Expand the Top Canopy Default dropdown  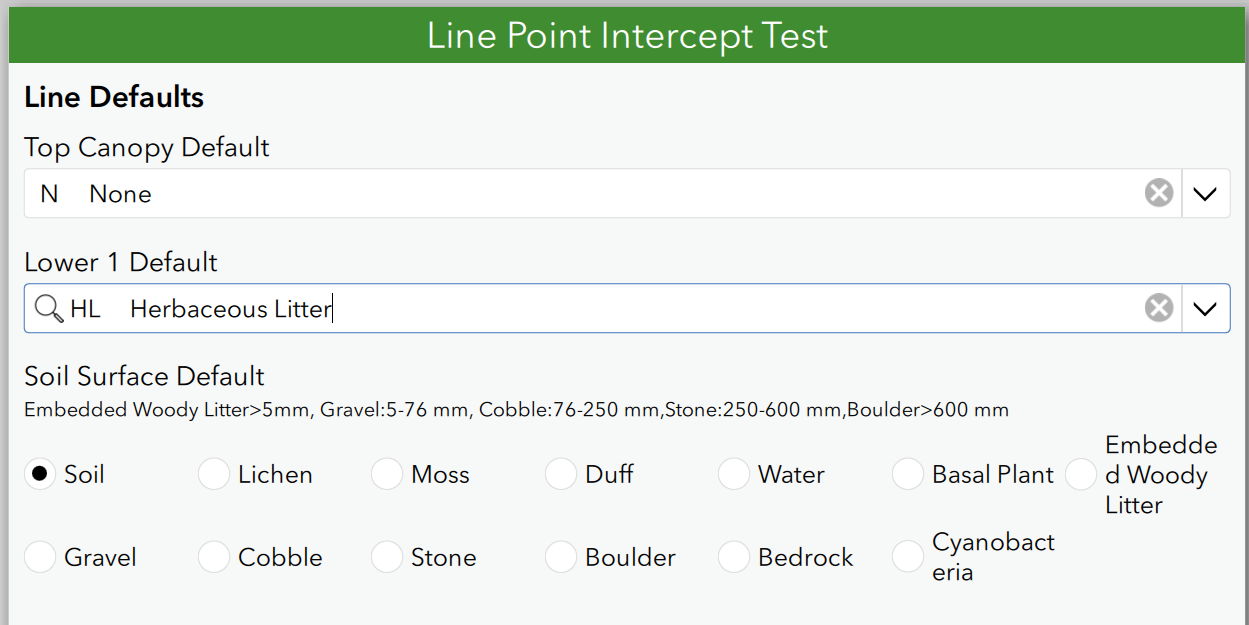click(1205, 193)
